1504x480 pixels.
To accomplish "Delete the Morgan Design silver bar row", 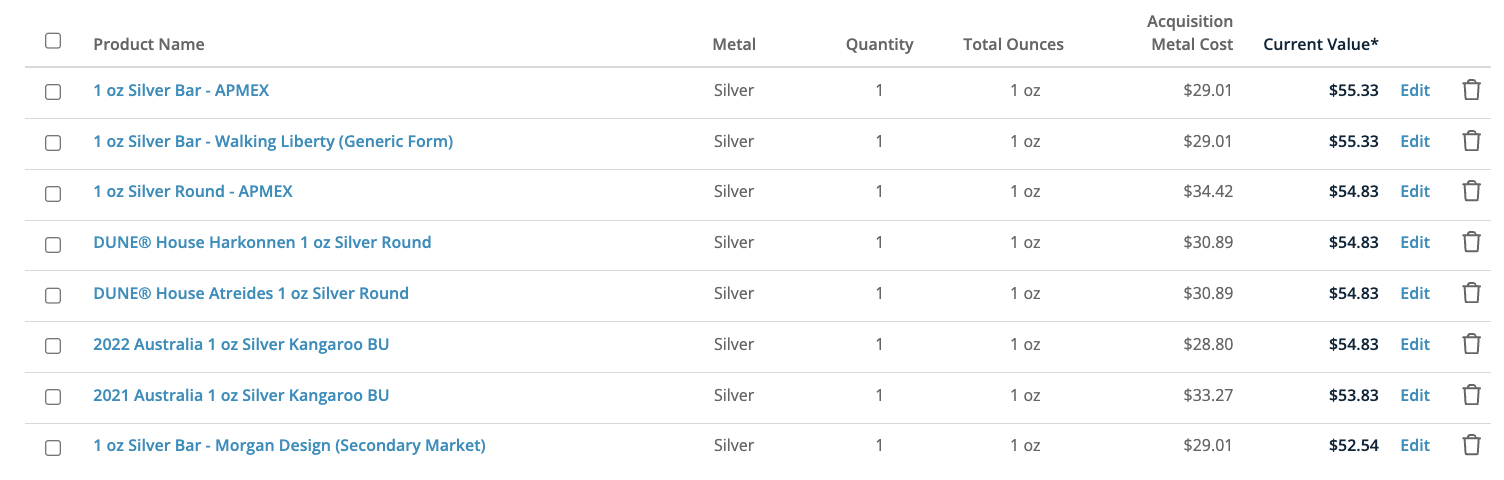I will 1471,445.
